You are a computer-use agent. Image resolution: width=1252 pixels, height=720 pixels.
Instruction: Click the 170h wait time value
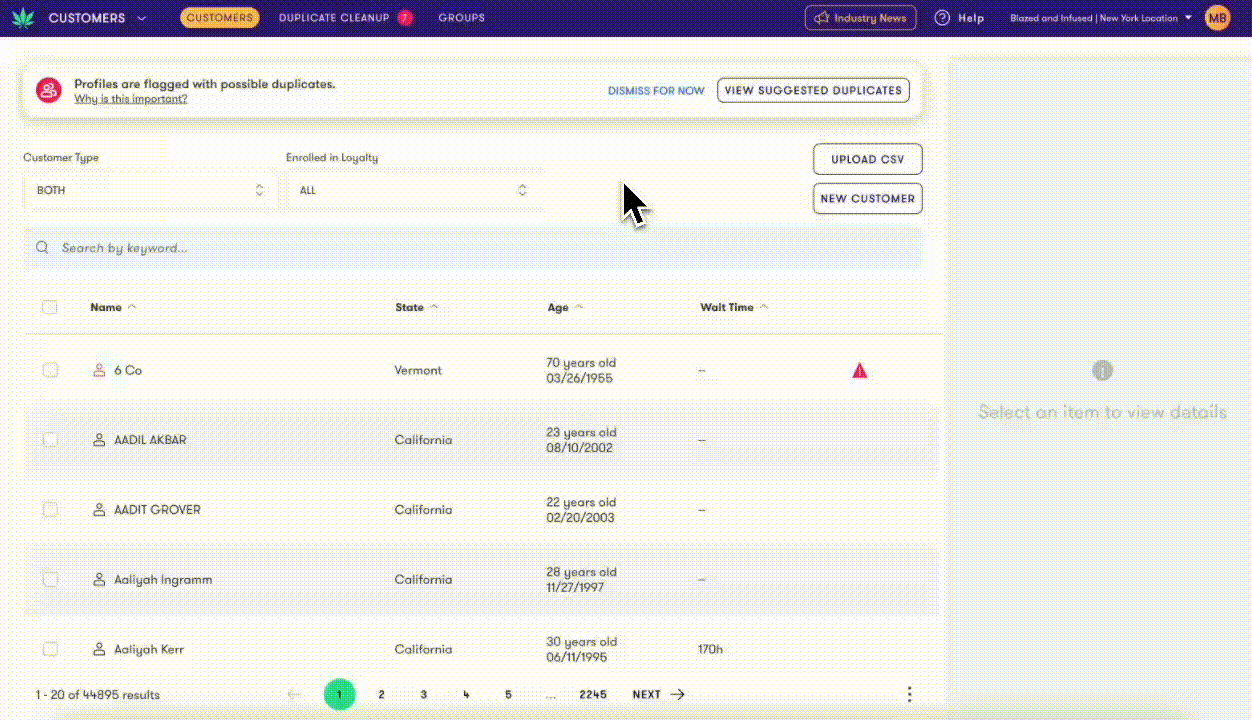tap(710, 649)
